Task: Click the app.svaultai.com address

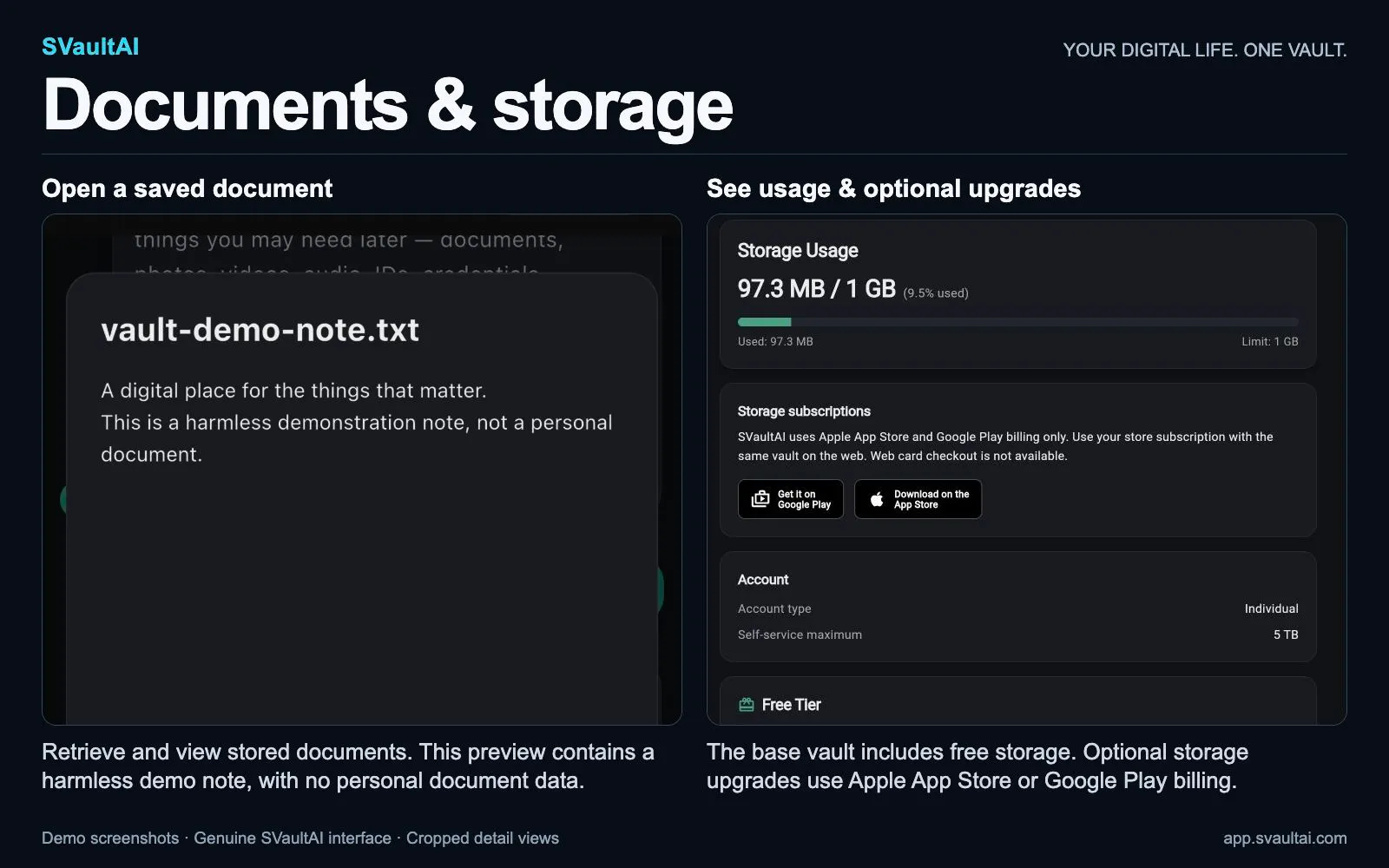Action: [x=1285, y=838]
